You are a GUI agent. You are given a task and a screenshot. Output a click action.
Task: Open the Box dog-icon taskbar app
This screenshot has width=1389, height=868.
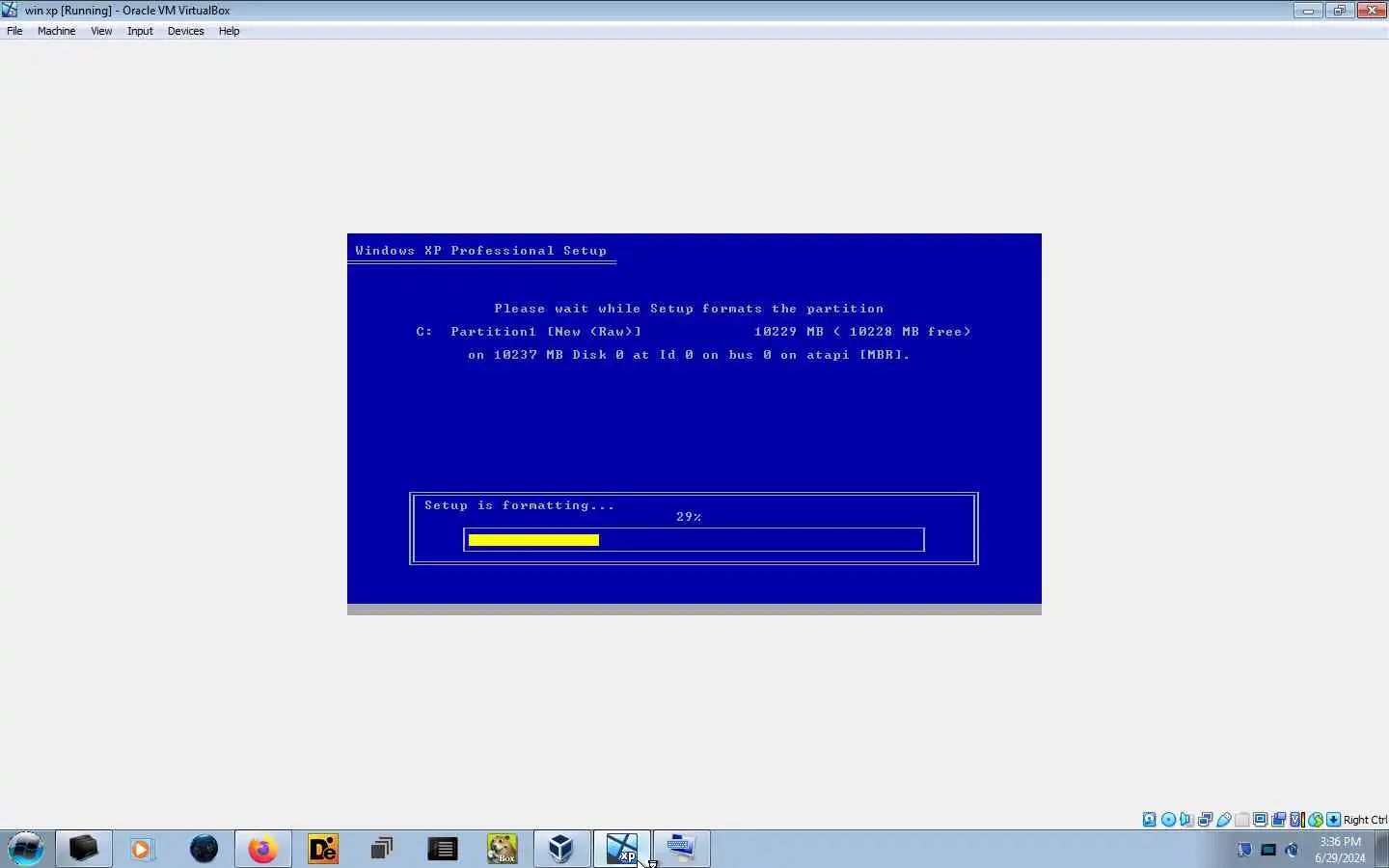(x=502, y=849)
